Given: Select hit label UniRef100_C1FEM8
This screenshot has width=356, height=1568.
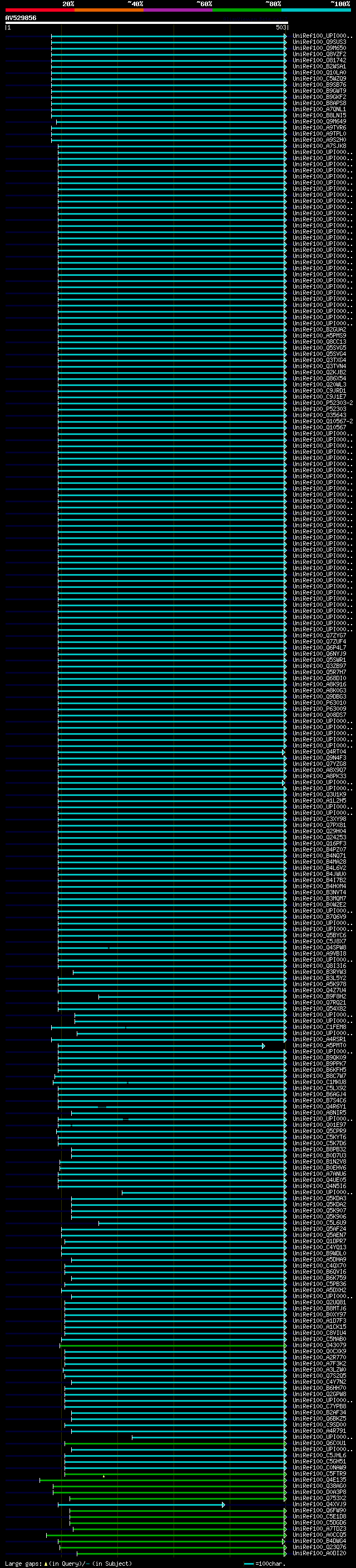Looking at the screenshot, I should click(319, 1026).
